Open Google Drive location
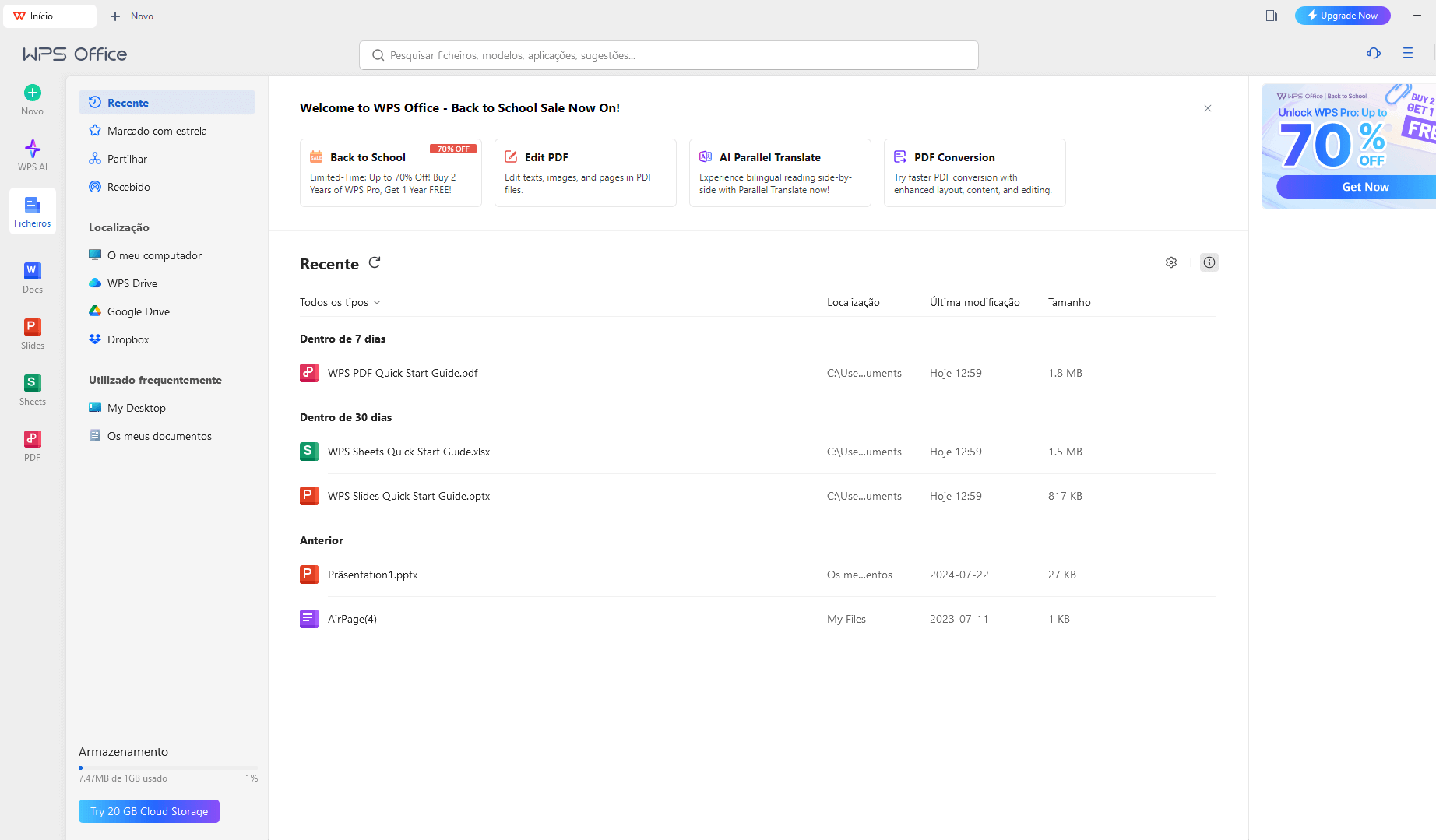 pos(167,311)
